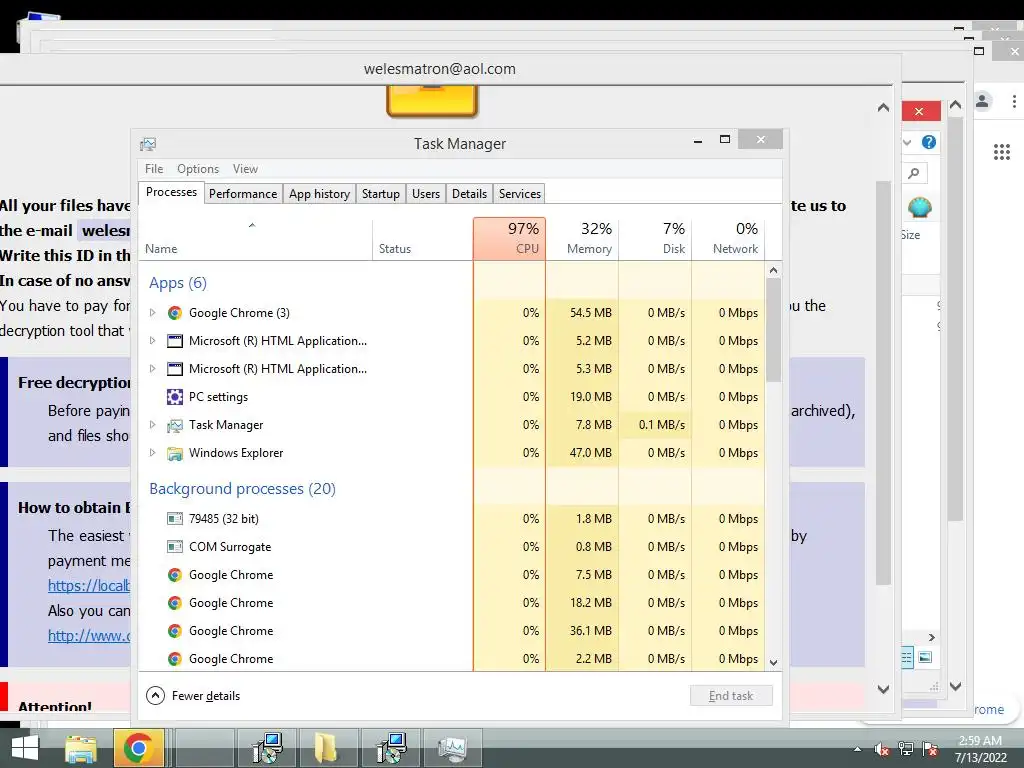Switch to the Details tab
The image size is (1024, 768).
[x=470, y=194]
